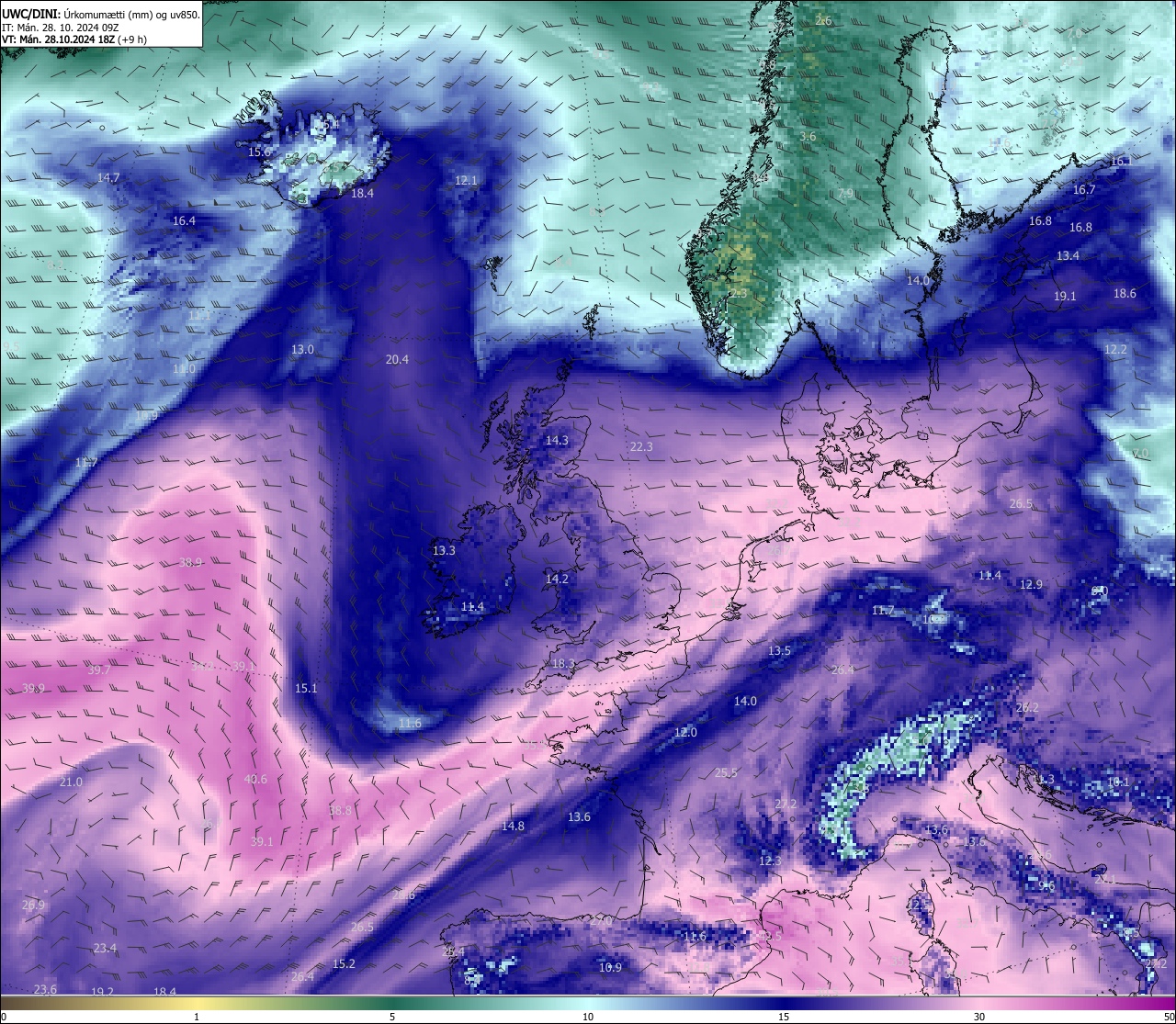Click the map value '10.9' over Spain
Viewport: 1176px width, 1024px height.
610,968
